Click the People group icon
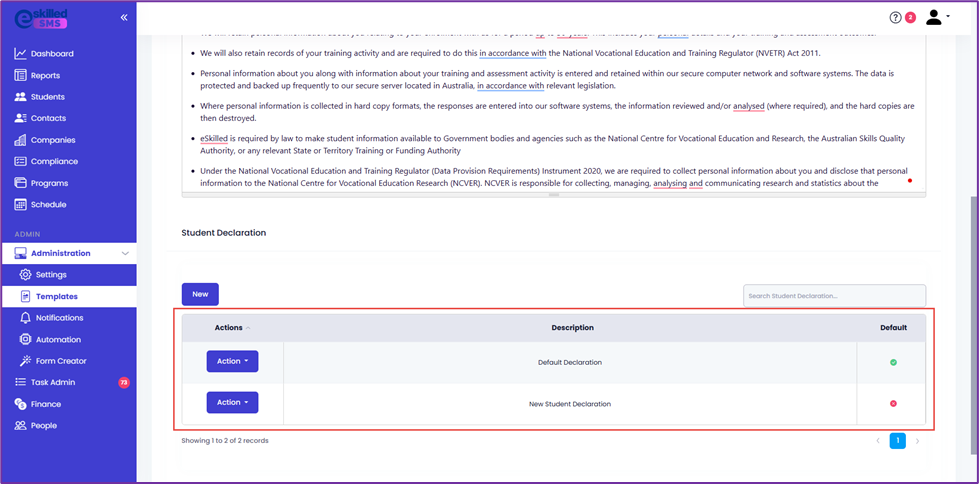Screen dimensions: 979x484 point(20,425)
